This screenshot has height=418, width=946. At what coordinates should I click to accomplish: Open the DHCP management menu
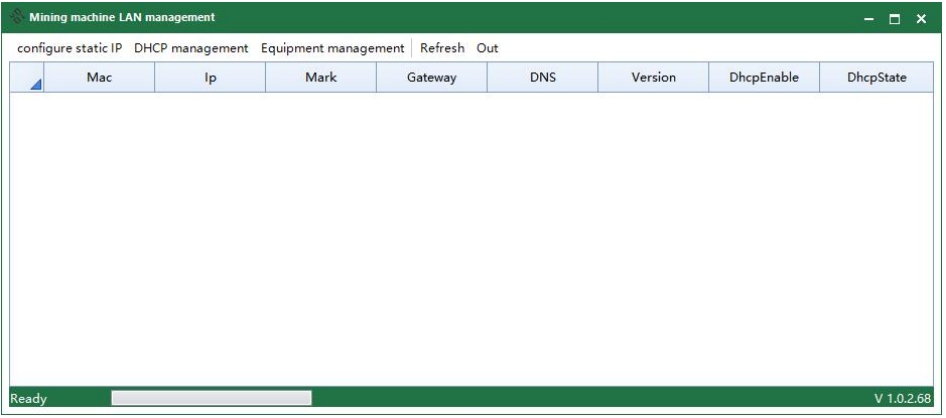190,48
